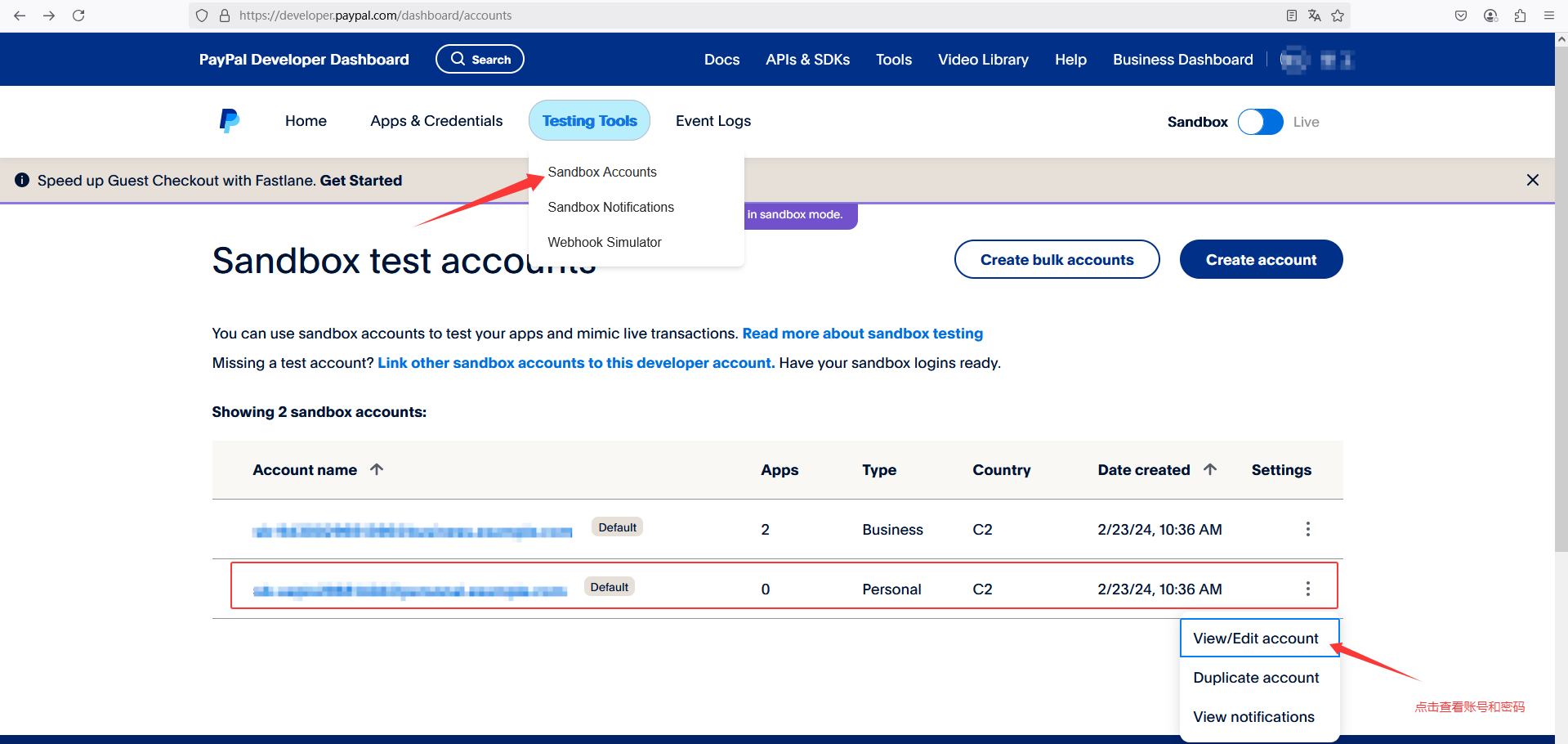Viewport: 1568px width, 744px height.
Task: Open the extensions puzzle icon
Action: click(1520, 16)
